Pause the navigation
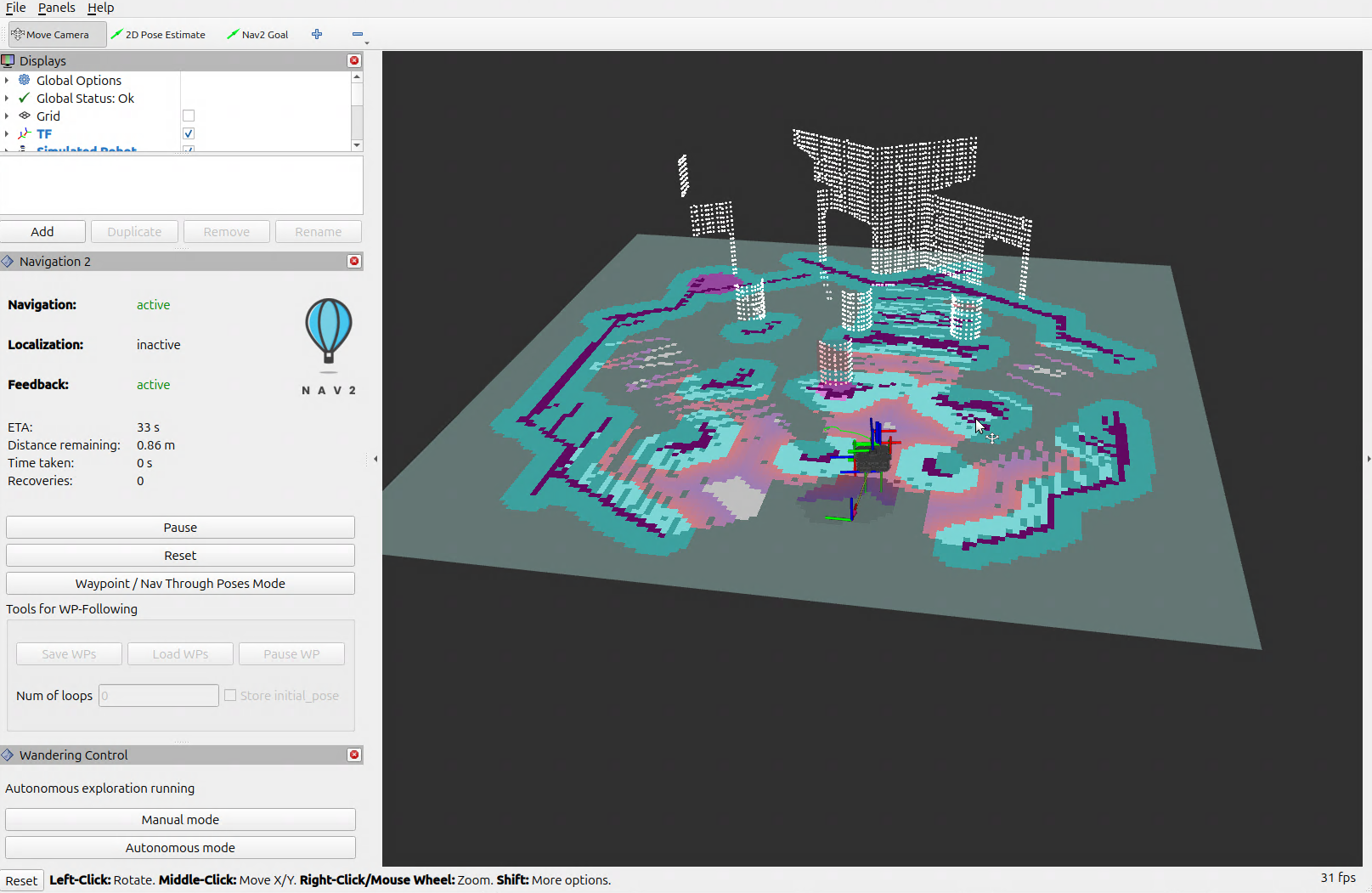1372x893 pixels. click(x=180, y=527)
